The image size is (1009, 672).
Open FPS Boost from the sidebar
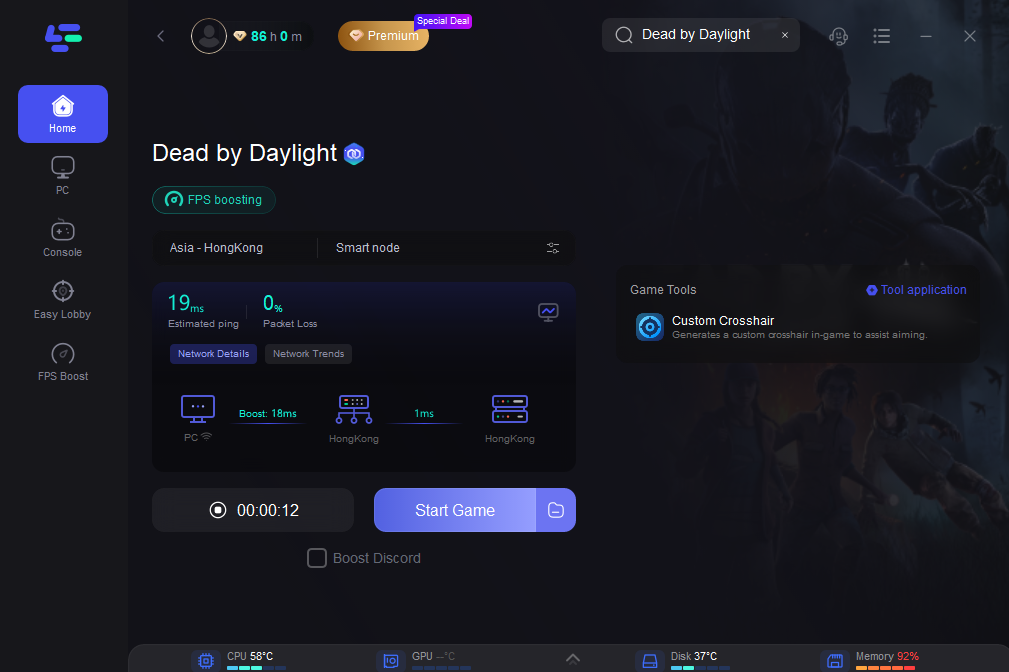[62, 361]
